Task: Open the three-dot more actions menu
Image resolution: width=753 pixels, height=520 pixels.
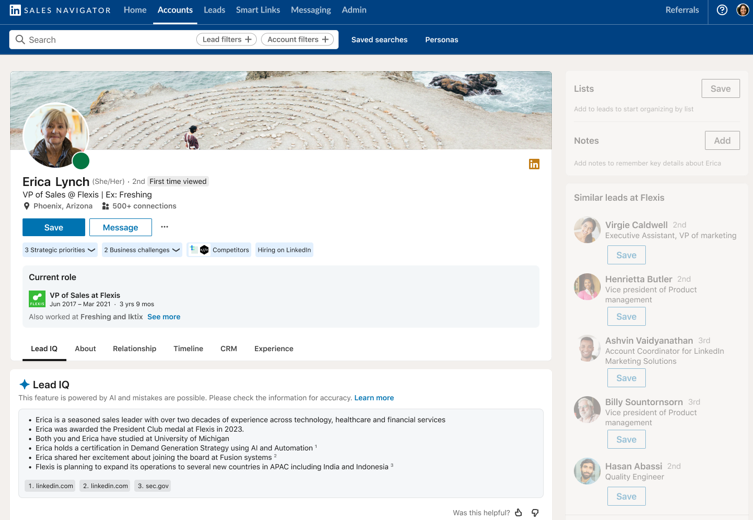Action: coord(165,227)
